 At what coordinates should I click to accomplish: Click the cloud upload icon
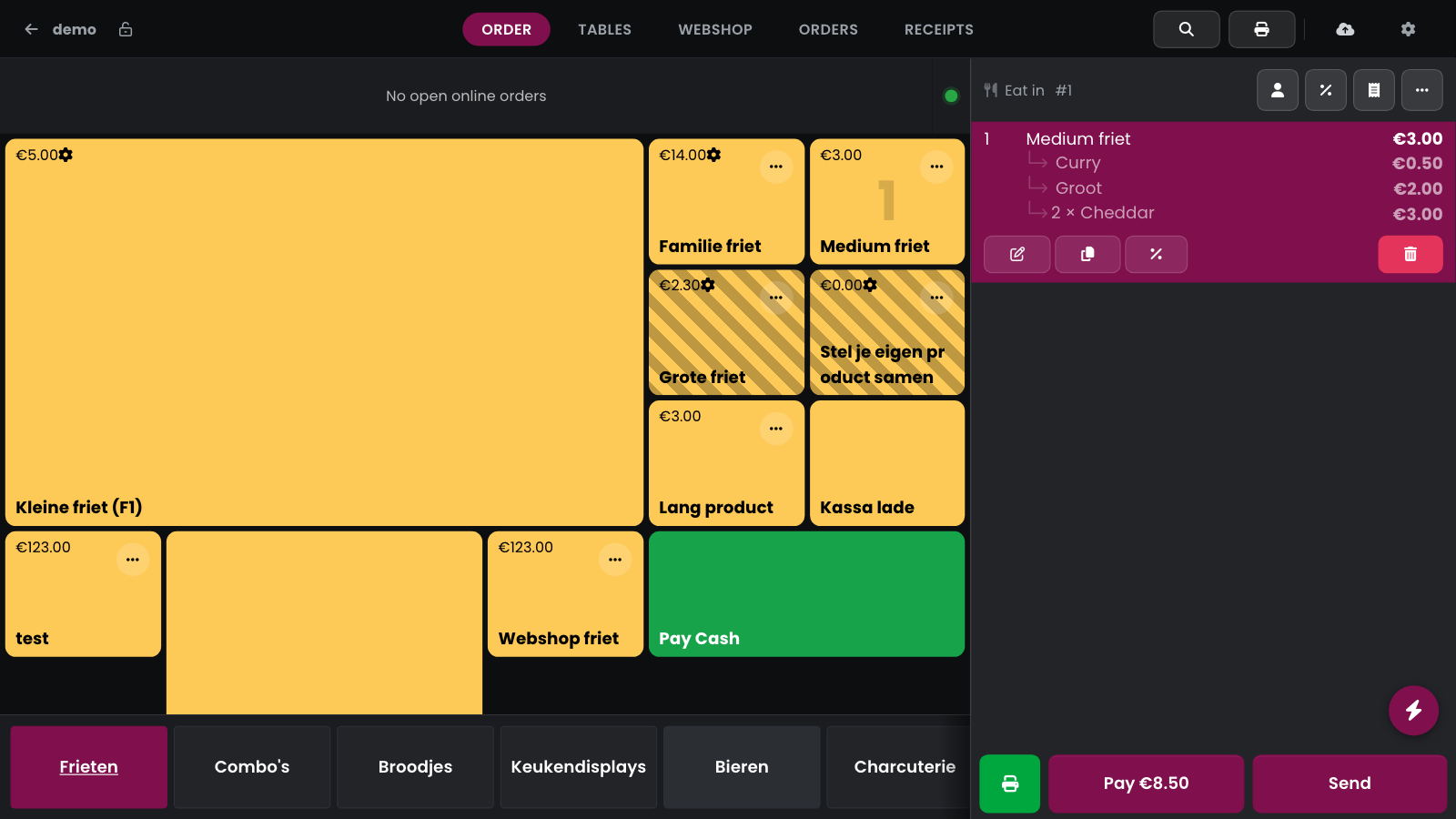pos(1345,29)
